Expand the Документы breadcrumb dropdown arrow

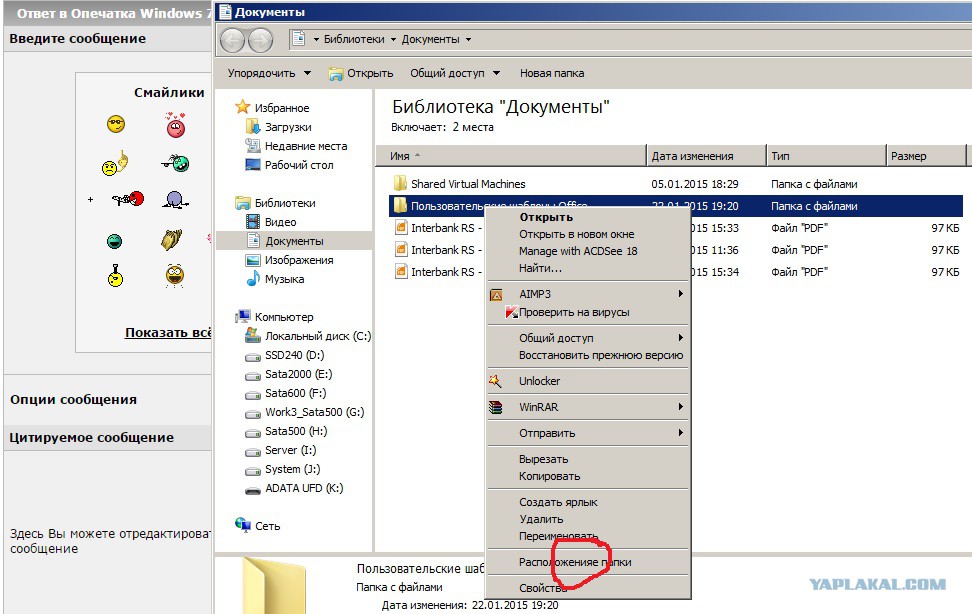pyautogui.click(x=468, y=39)
